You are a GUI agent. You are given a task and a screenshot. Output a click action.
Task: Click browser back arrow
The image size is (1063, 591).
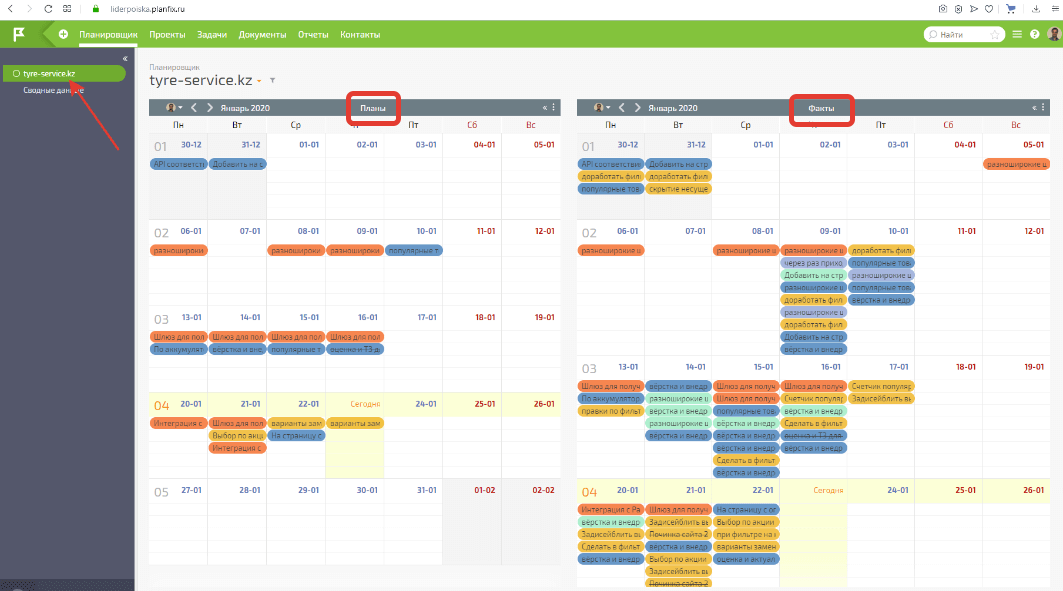tap(10, 9)
